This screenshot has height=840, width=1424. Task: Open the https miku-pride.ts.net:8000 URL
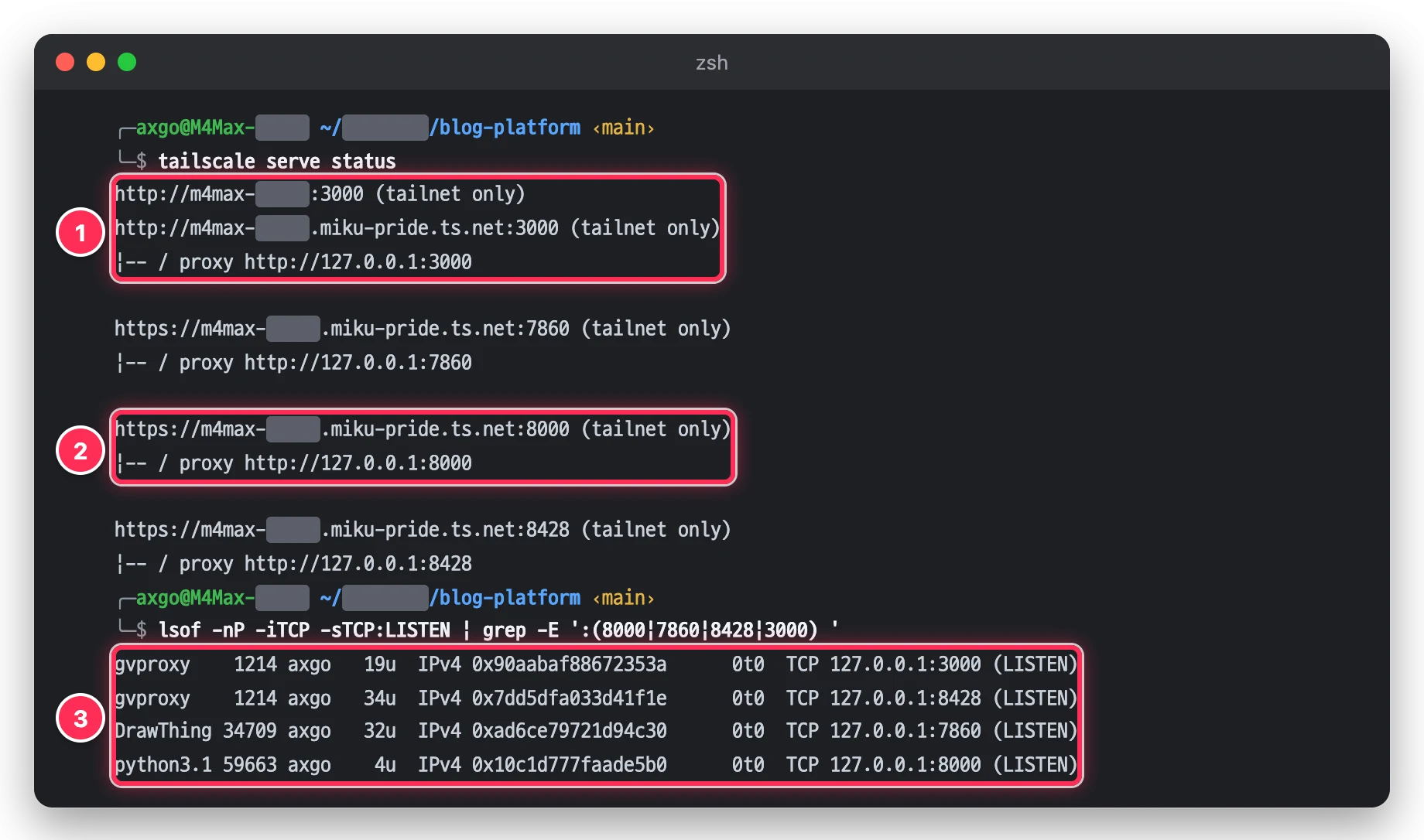click(423, 429)
